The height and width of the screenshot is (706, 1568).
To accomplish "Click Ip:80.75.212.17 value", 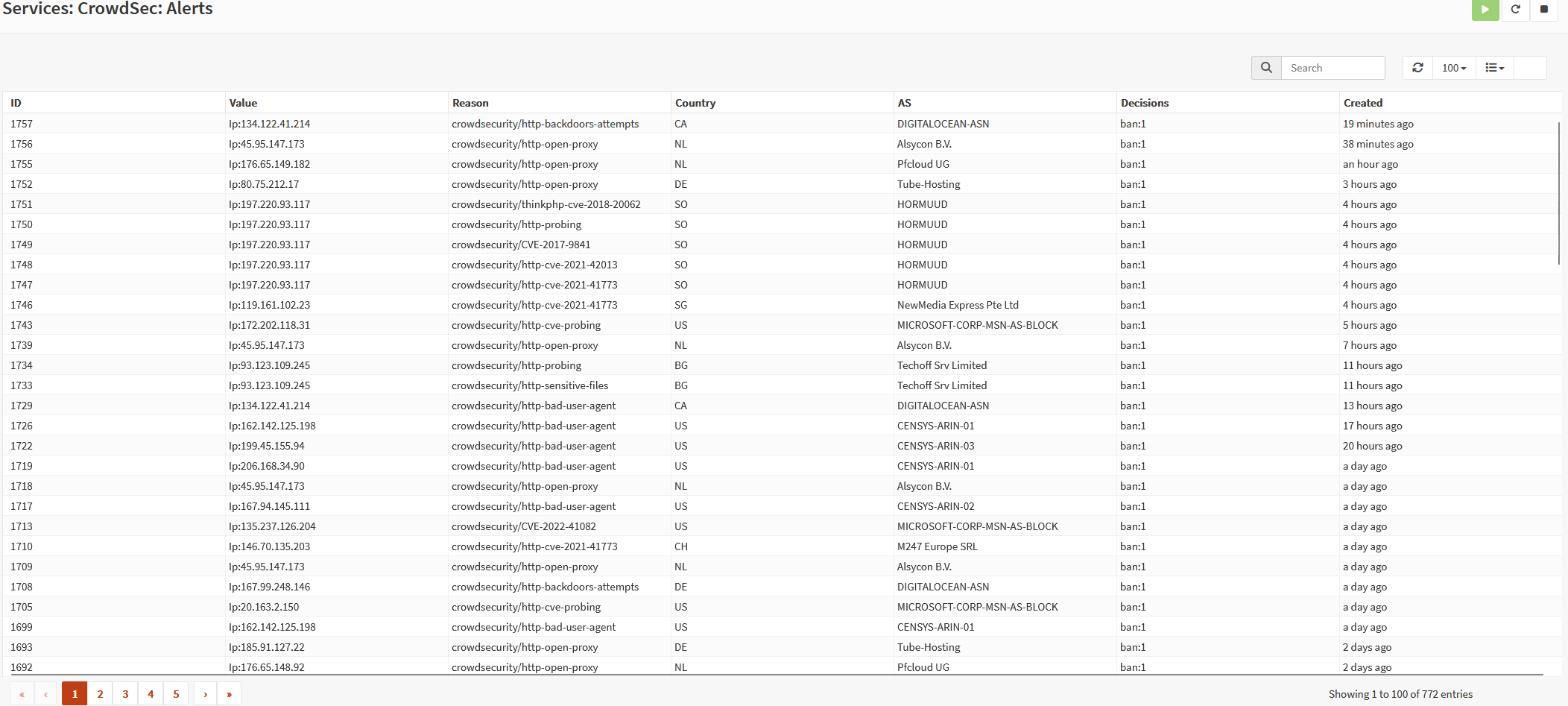I will tap(264, 184).
